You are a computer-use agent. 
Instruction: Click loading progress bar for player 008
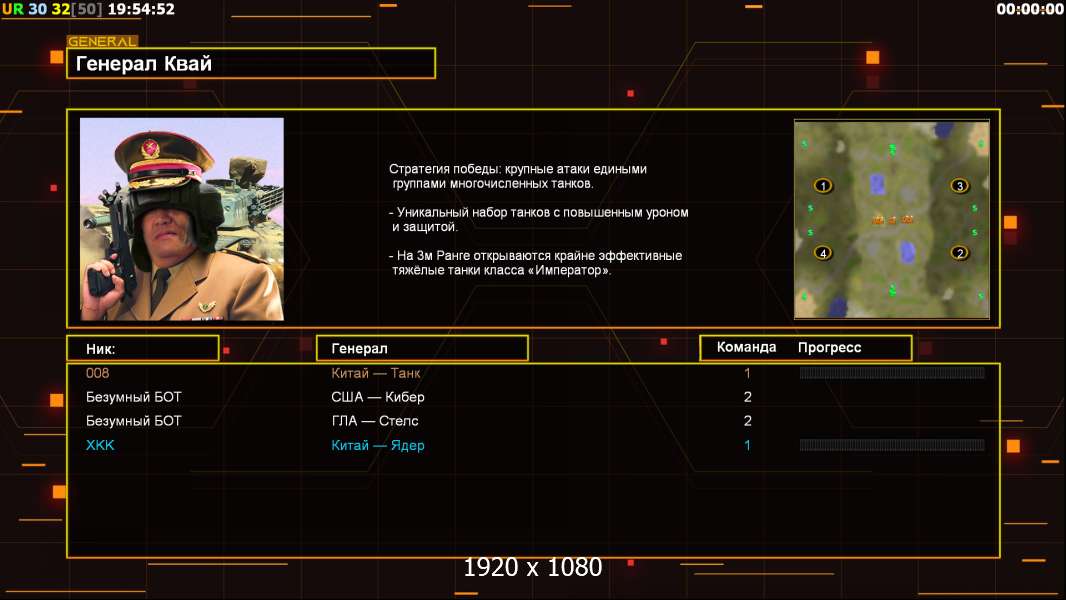coord(892,372)
